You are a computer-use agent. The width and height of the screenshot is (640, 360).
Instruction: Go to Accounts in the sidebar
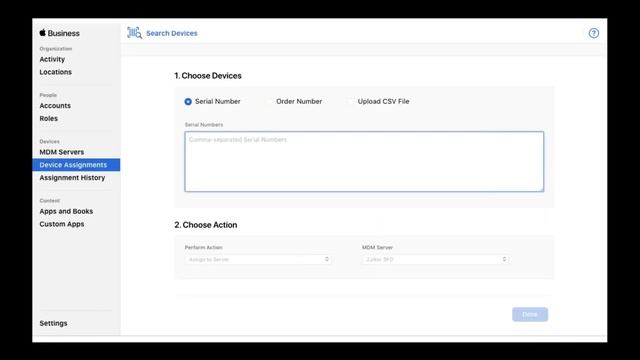55,106
